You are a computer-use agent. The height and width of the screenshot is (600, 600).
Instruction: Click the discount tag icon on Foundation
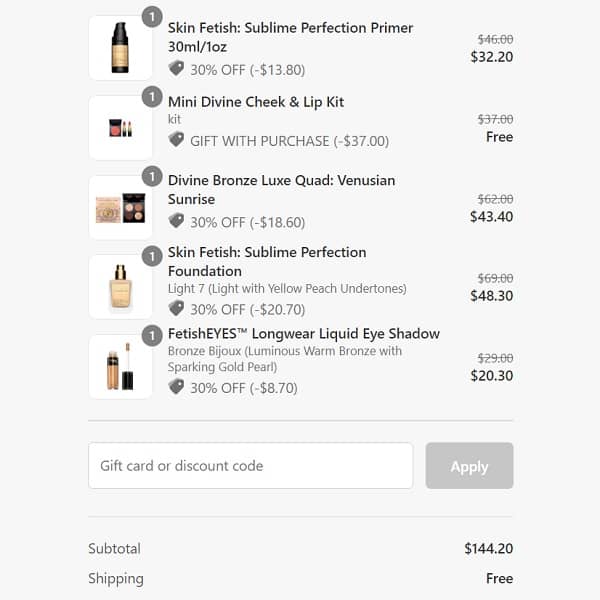177,308
